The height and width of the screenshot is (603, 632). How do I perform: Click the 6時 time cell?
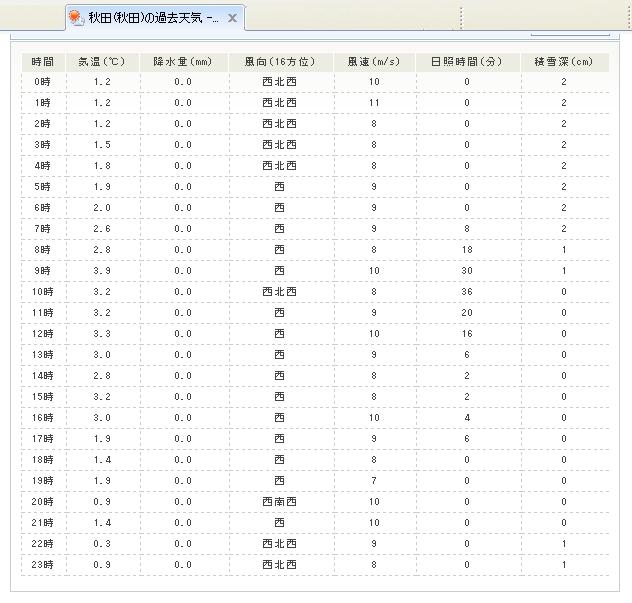tap(42, 208)
